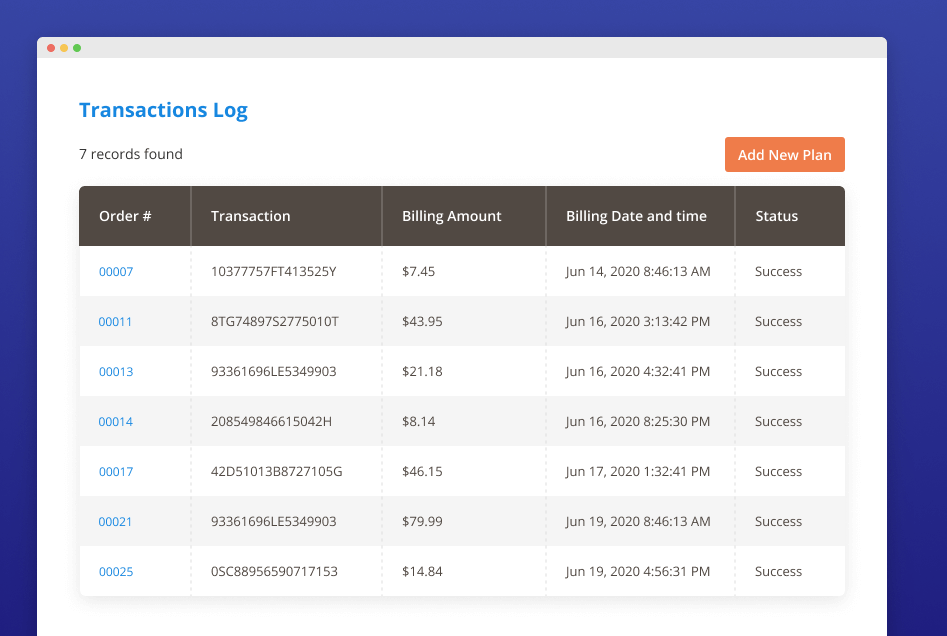Open order 00014 link
Screen dimensions: 947x636
[115, 422]
